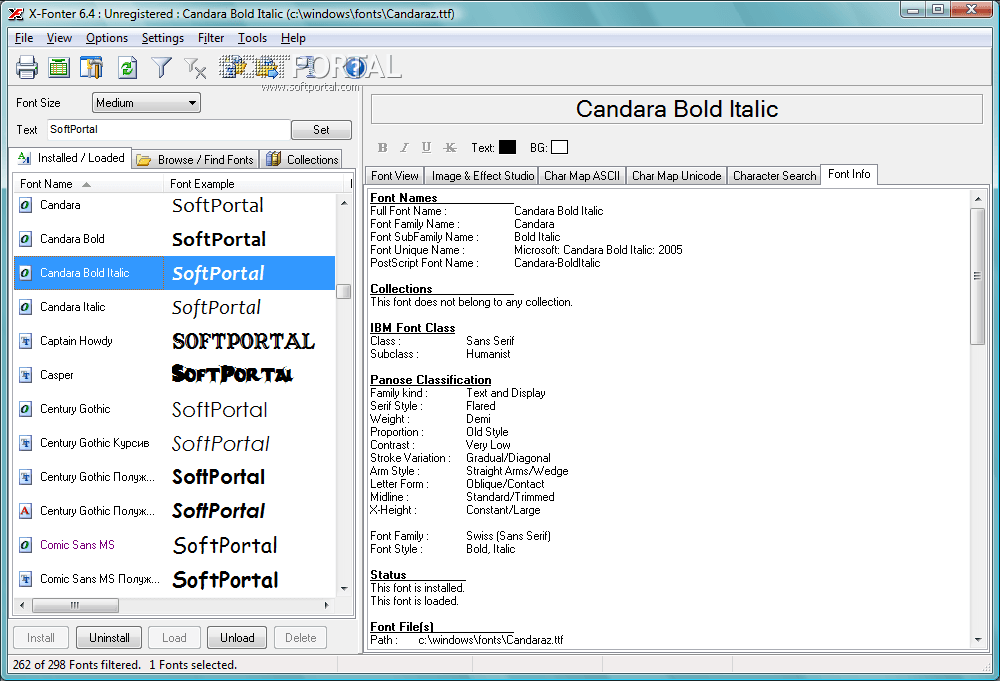This screenshot has width=1000, height=681.
Task: Click the Delete button
Action: tap(300, 638)
